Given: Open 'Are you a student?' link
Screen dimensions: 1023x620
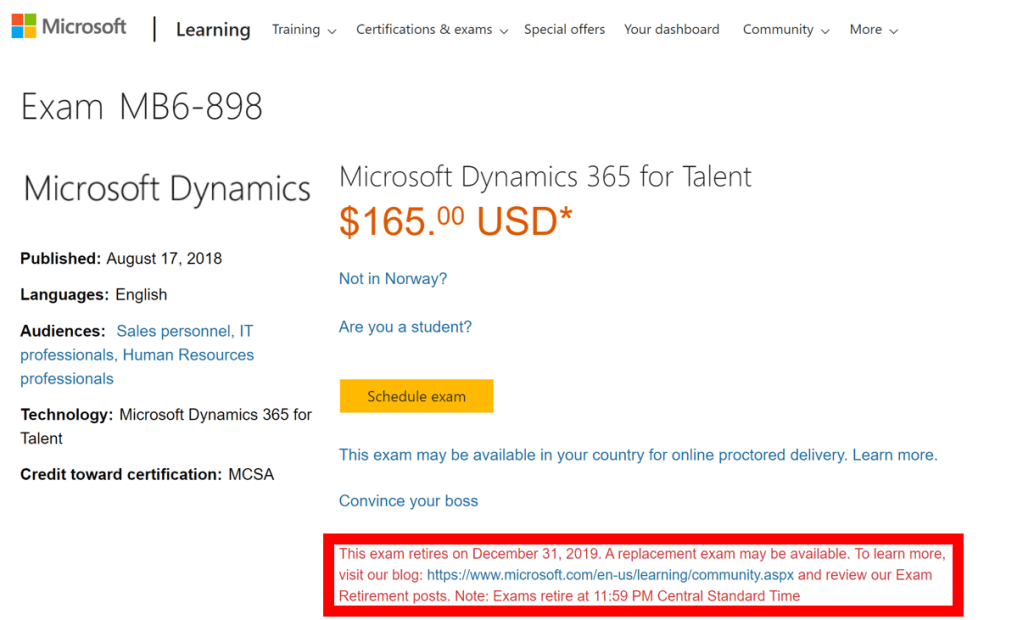Looking at the screenshot, I should coord(405,327).
